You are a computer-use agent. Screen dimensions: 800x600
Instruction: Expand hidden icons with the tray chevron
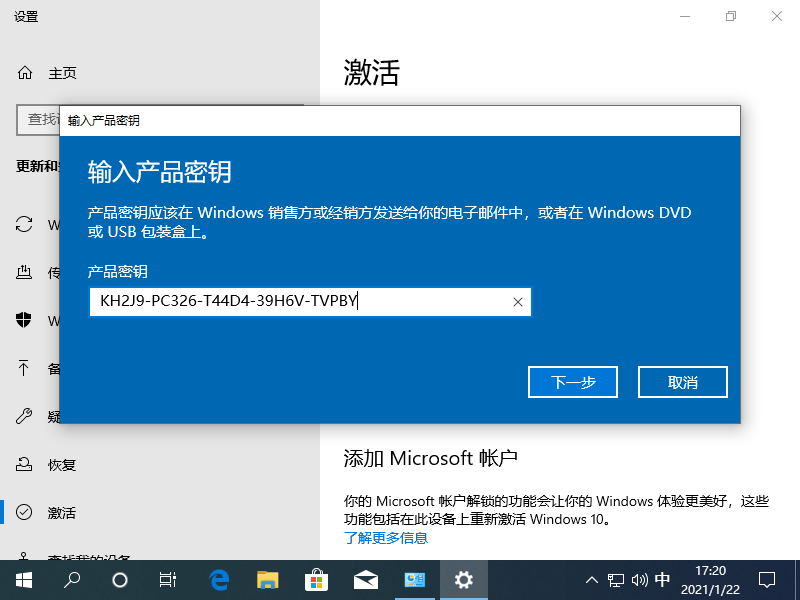(592, 579)
